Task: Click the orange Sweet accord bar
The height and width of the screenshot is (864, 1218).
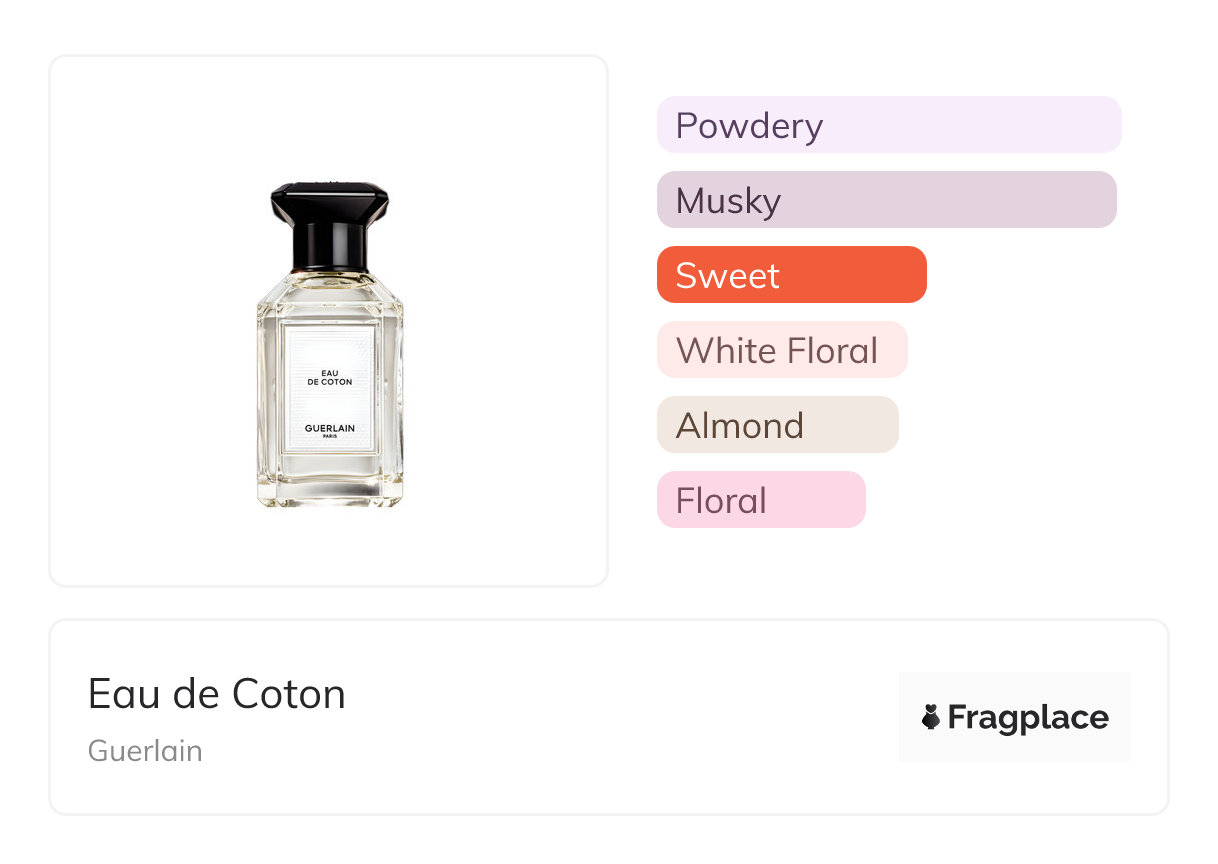Action: [x=791, y=275]
